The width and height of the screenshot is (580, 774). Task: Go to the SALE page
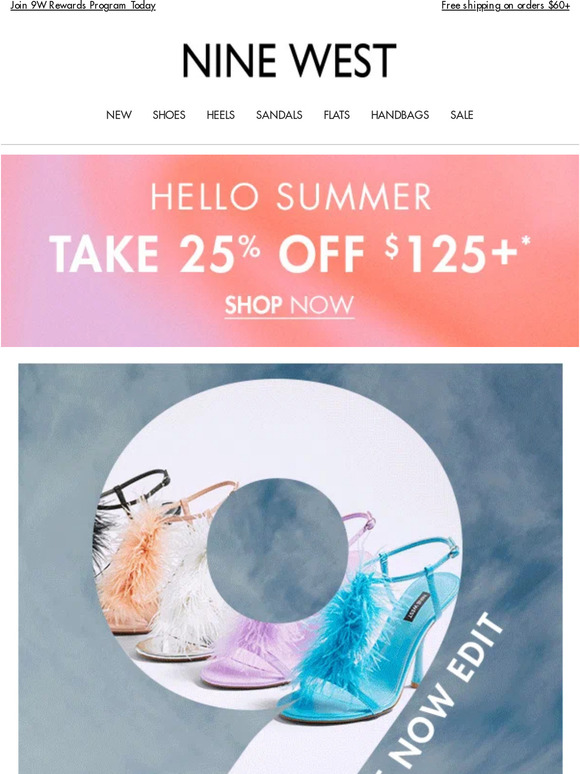tap(462, 115)
